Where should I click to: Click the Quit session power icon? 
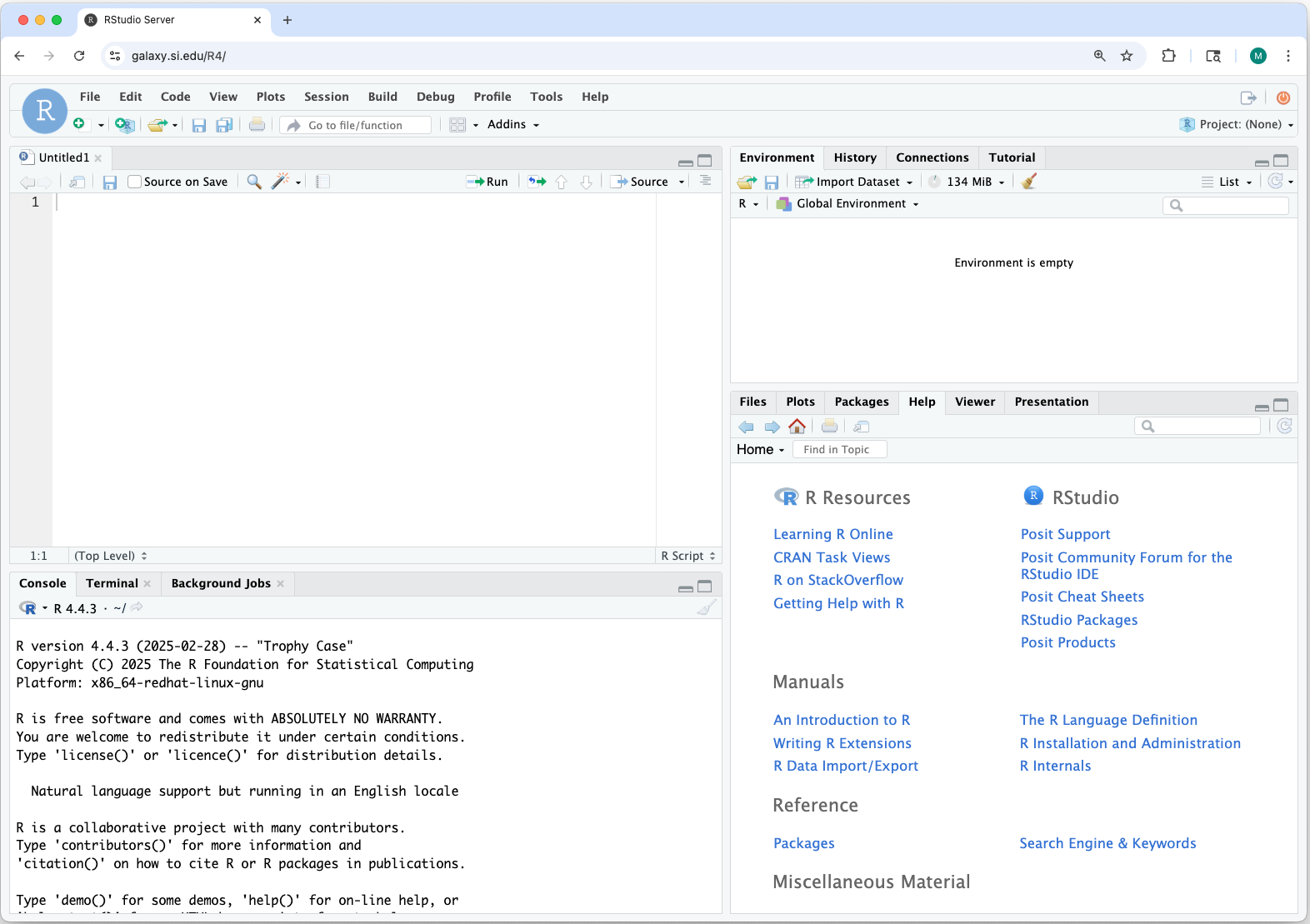[x=1283, y=97]
